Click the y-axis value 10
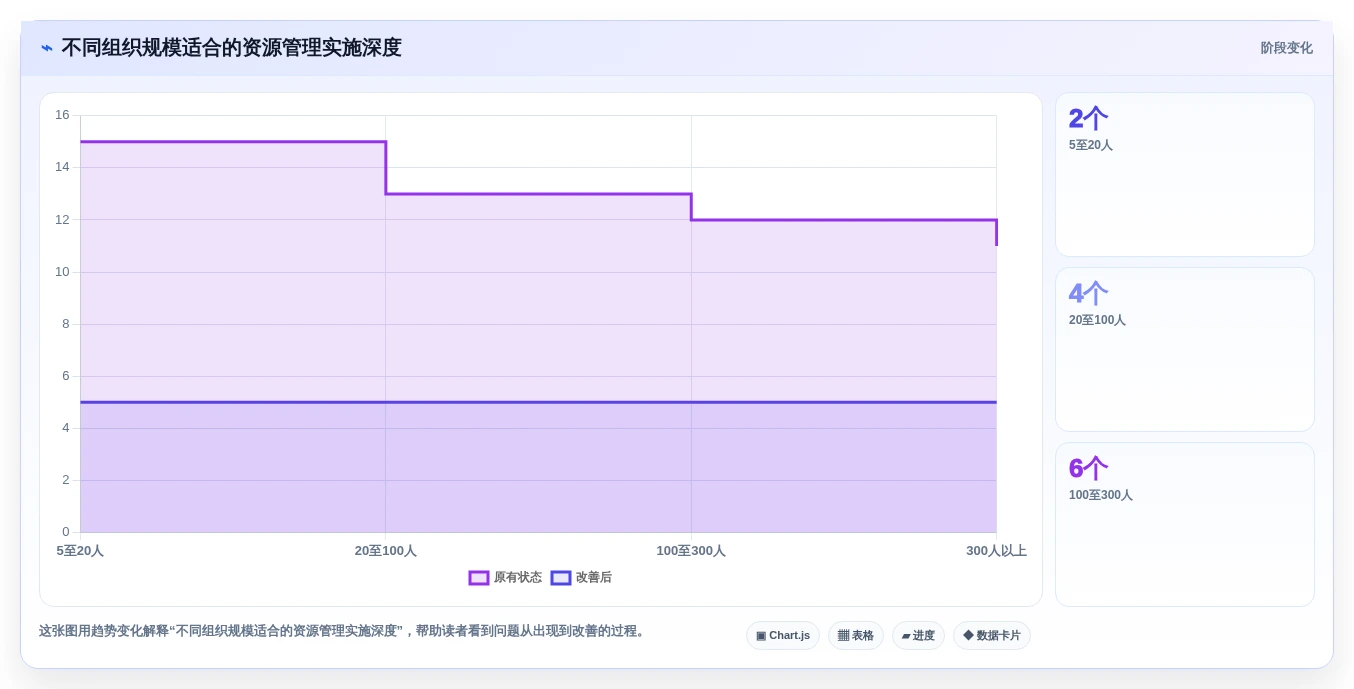Screen dimensions: 1354x689 coord(62,272)
